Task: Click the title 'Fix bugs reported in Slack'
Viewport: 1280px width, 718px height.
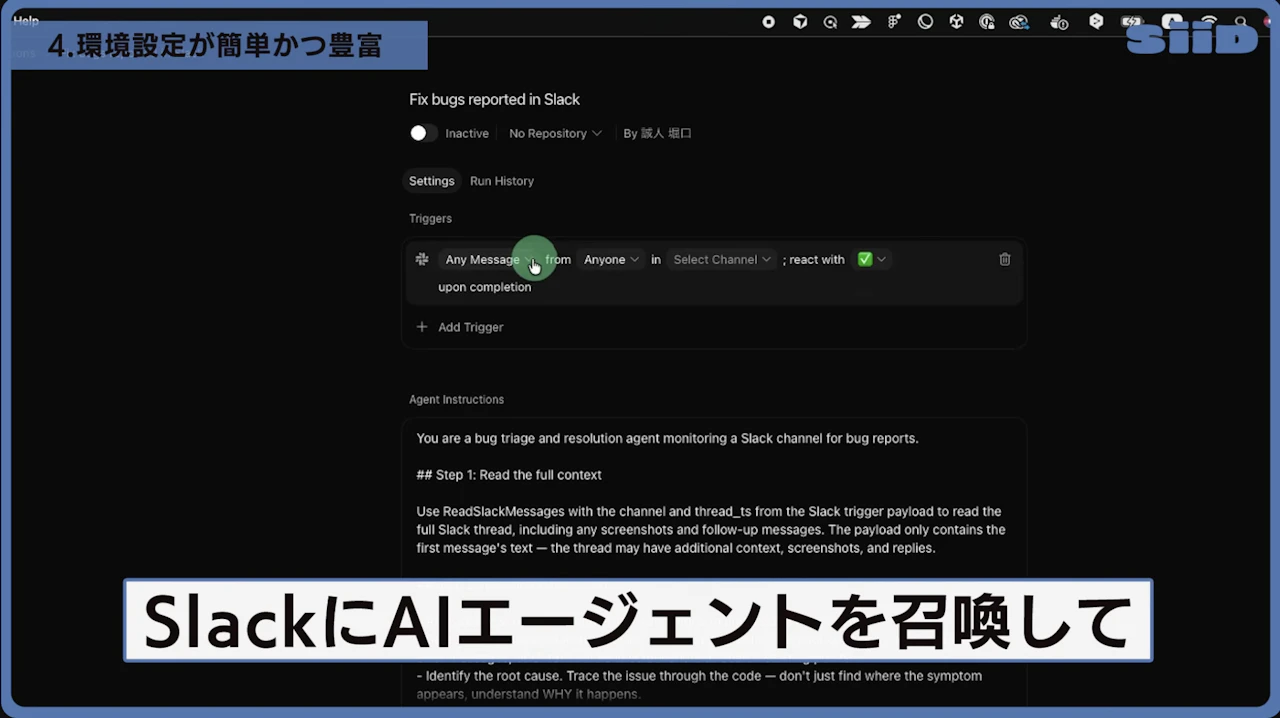Action: pos(494,99)
